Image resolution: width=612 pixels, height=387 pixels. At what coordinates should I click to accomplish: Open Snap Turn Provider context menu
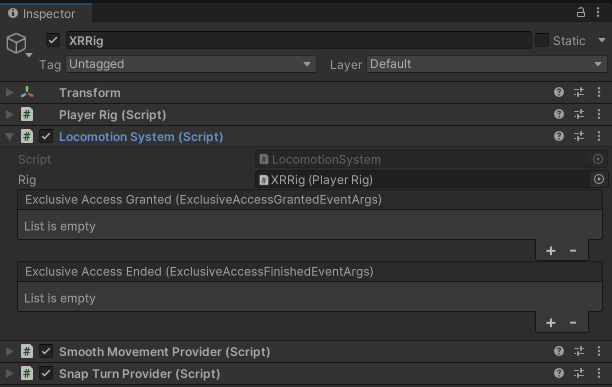[x=599, y=373]
